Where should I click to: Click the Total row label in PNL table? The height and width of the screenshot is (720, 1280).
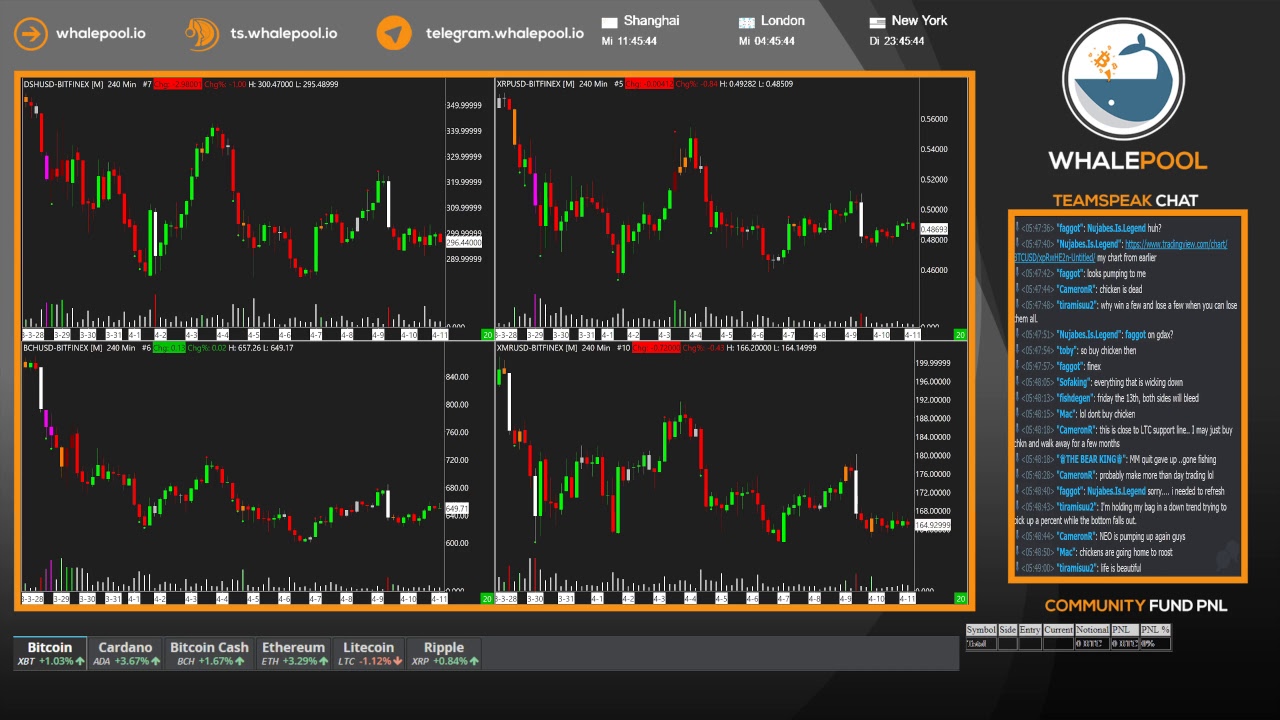coord(981,643)
